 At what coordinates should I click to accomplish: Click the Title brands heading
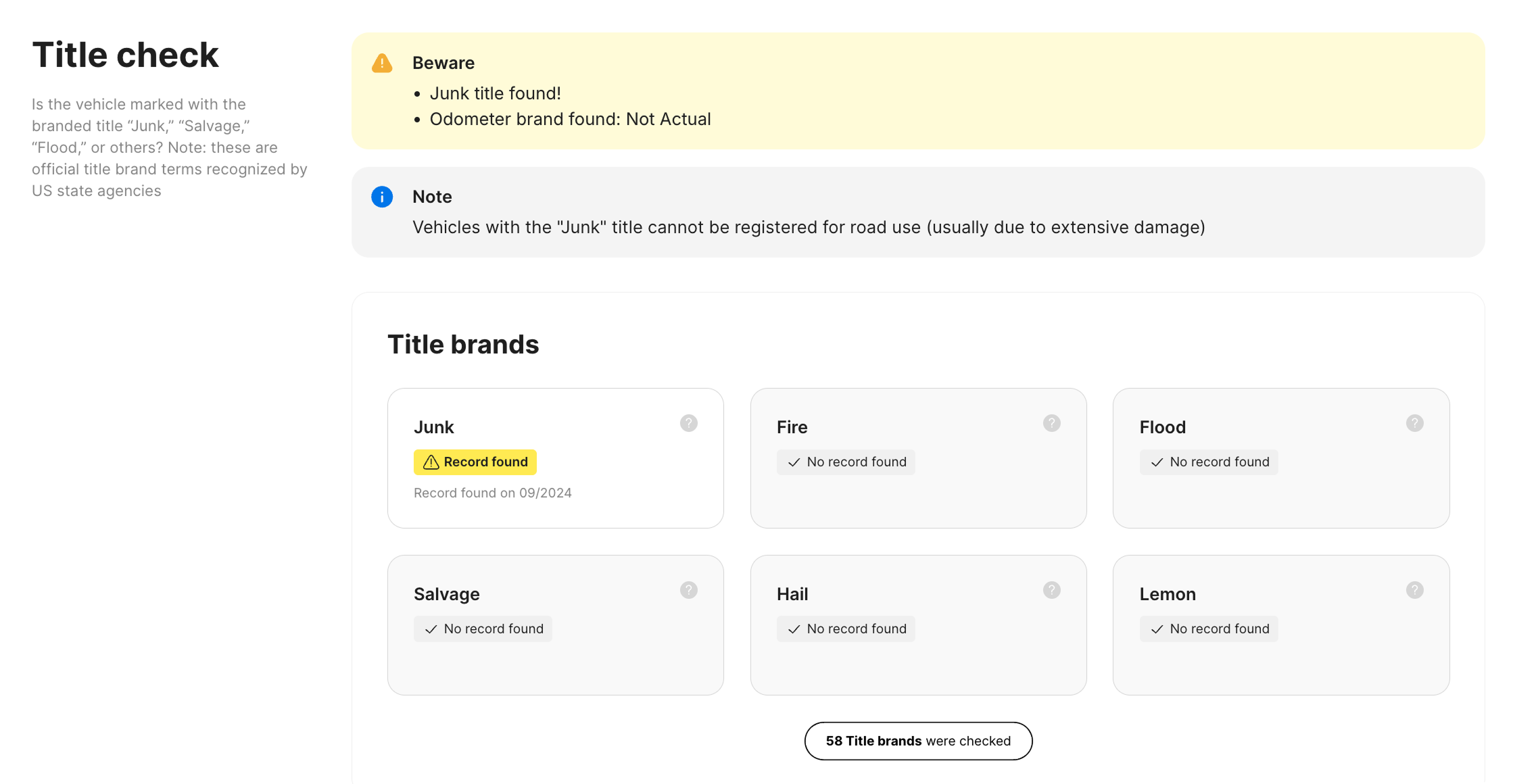463,345
